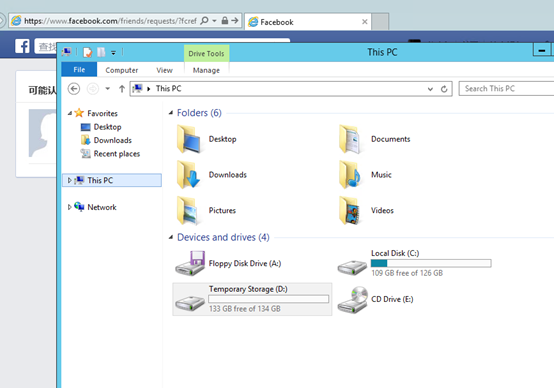Open the Desktop folder in Folders section
The image size is (554, 388).
189,139
